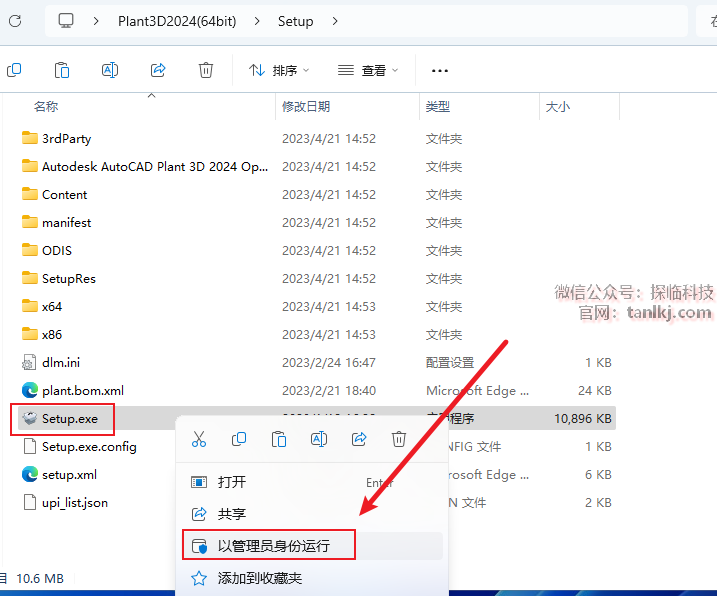
Task: Click the context menu Delete icon
Action: 399,439
